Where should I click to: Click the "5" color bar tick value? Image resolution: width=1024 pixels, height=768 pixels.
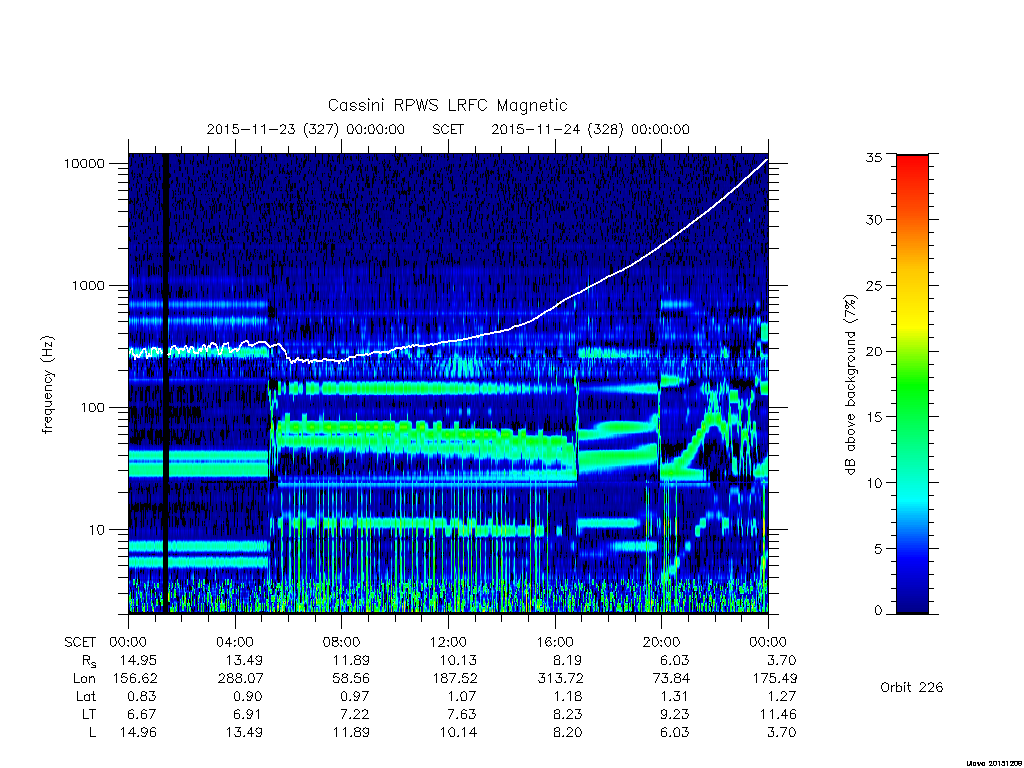[x=878, y=549]
